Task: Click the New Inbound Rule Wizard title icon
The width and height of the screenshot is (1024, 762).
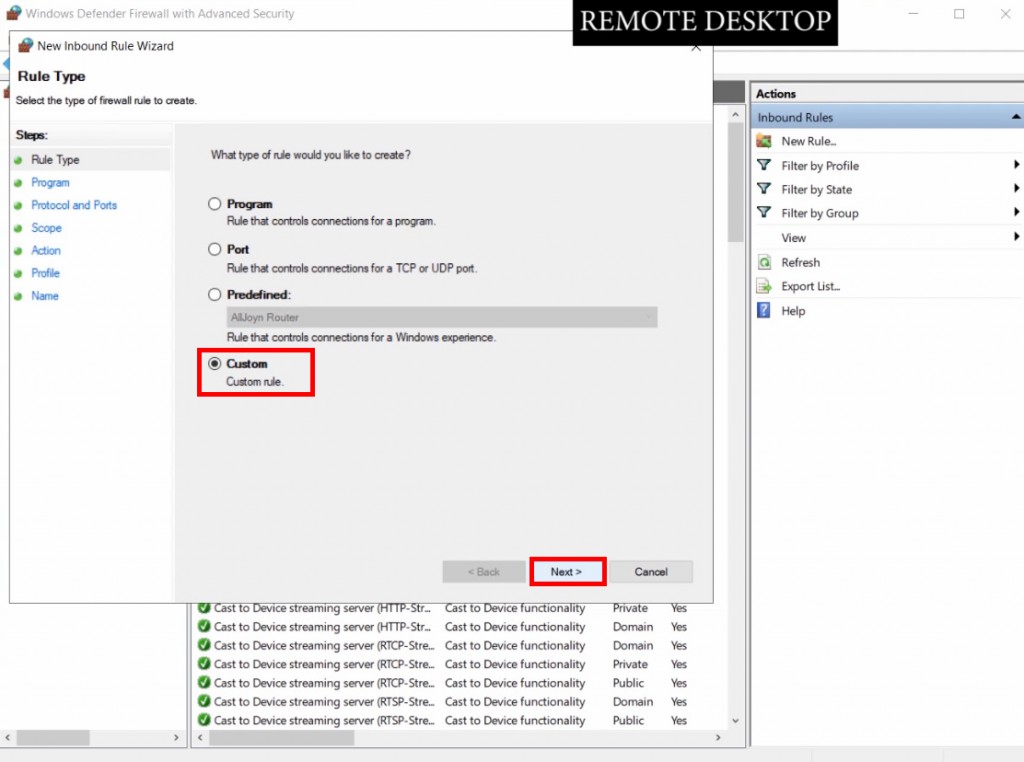Action: (25, 46)
